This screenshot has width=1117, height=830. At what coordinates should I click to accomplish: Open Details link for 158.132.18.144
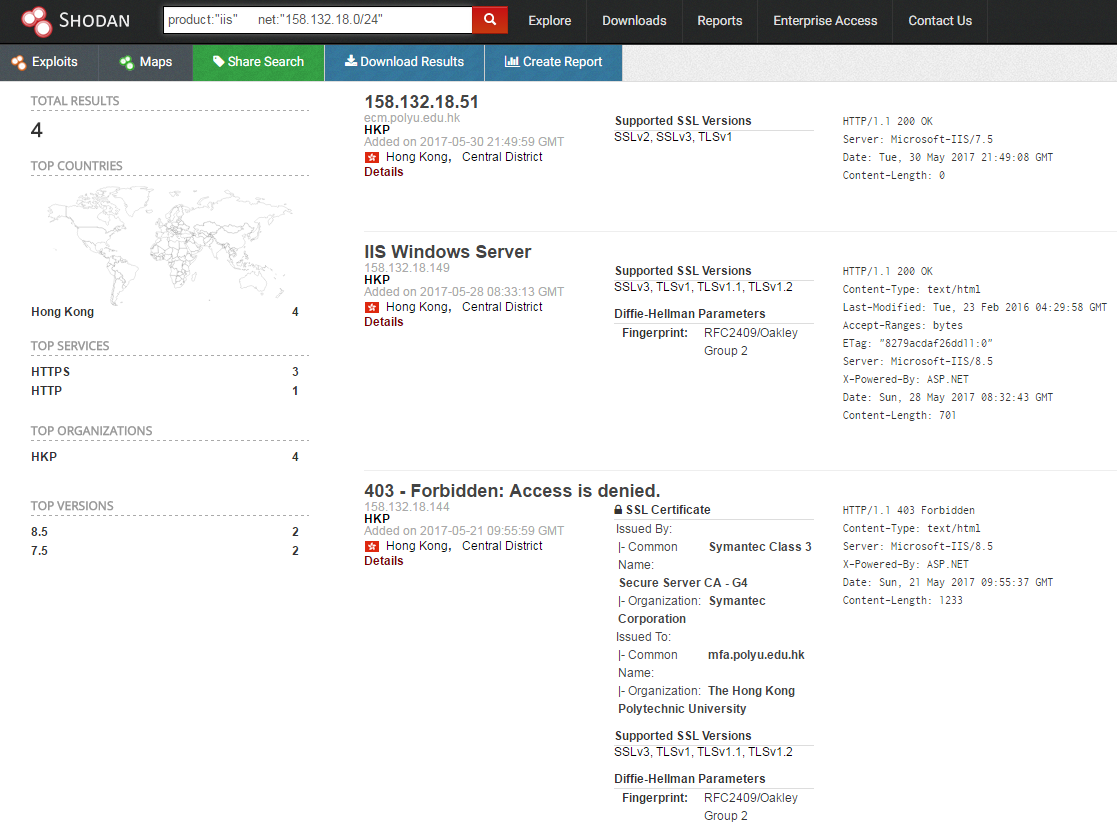[x=383, y=561]
